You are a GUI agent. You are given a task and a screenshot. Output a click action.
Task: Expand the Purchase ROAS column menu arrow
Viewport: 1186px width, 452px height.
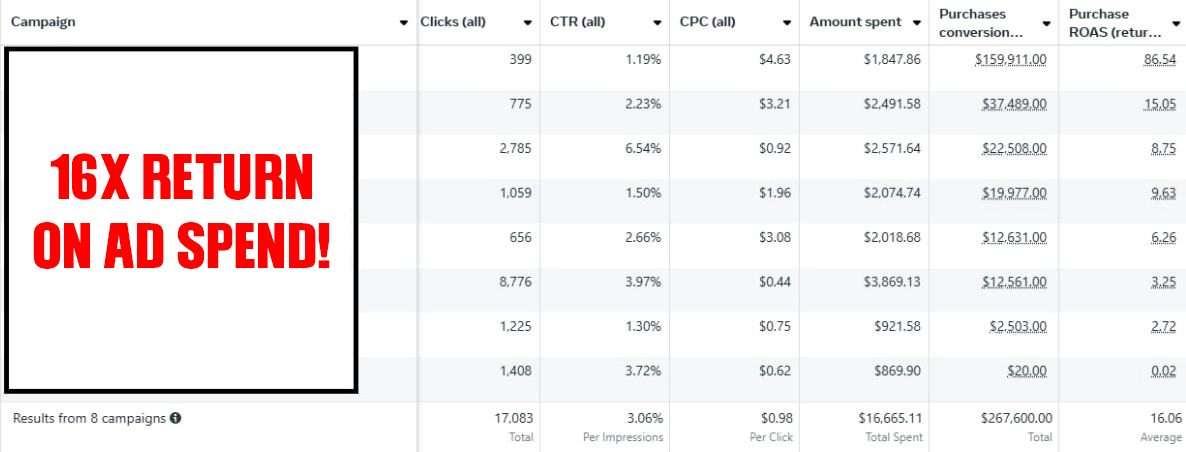click(x=1174, y=22)
